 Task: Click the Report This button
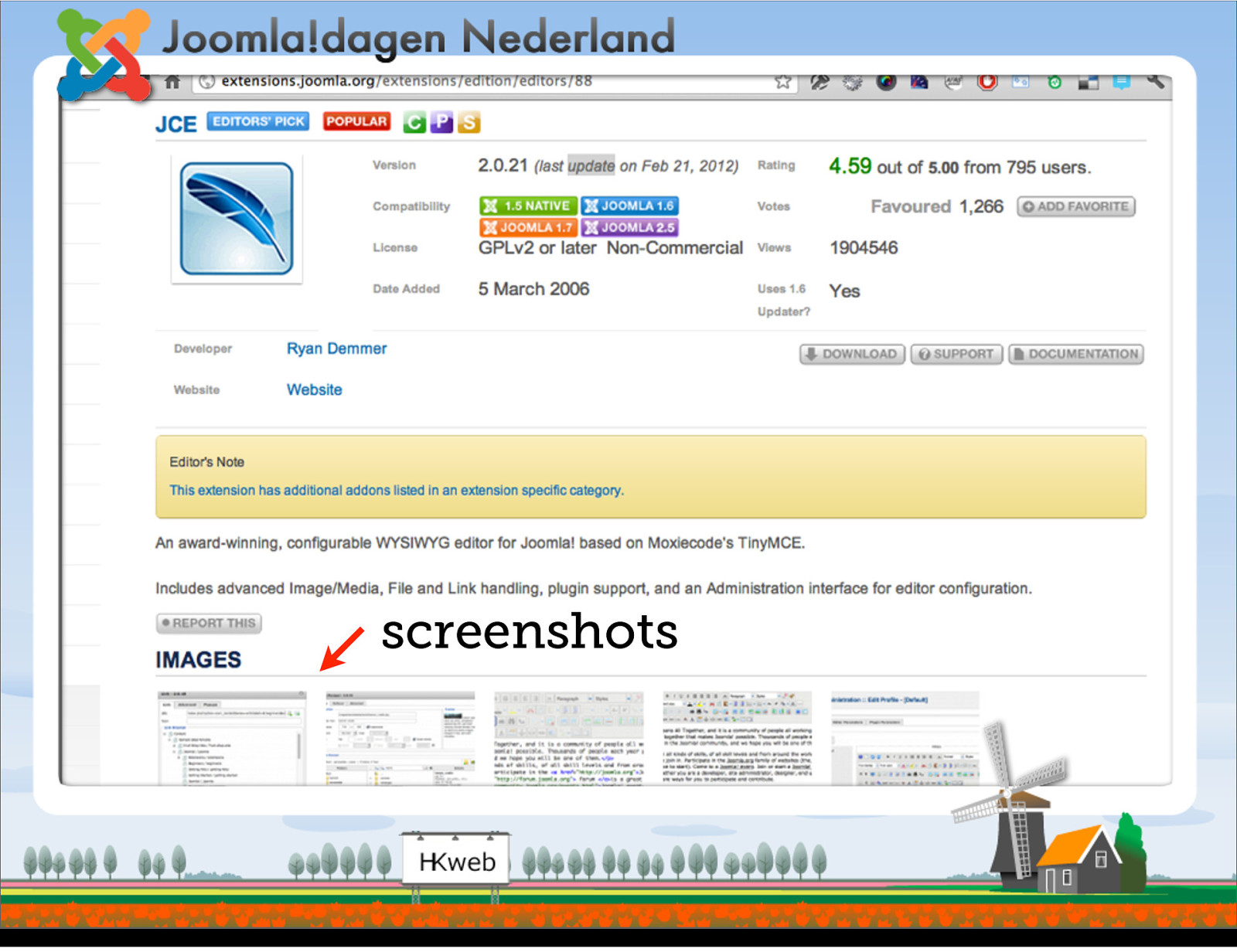coord(209,623)
